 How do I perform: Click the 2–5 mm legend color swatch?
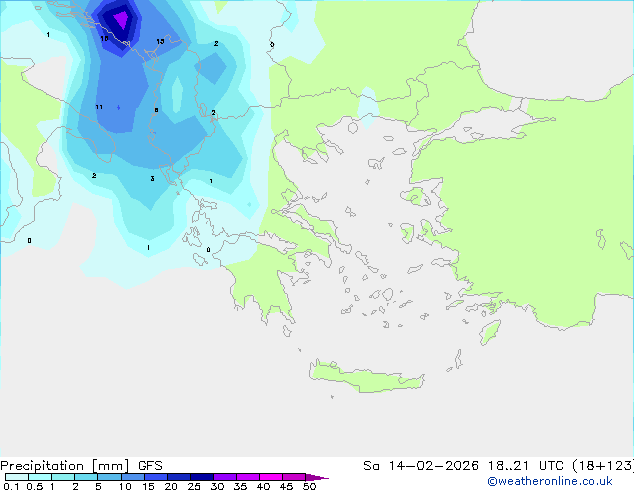click(86, 477)
